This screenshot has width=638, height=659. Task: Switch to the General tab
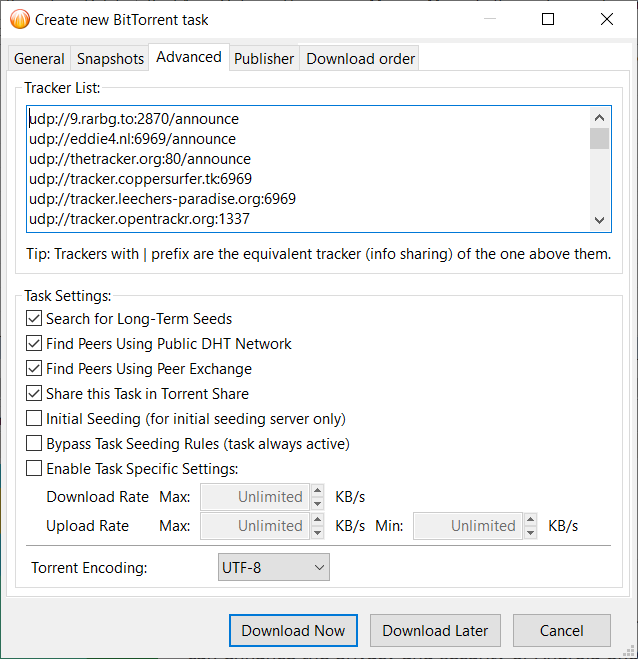39,59
